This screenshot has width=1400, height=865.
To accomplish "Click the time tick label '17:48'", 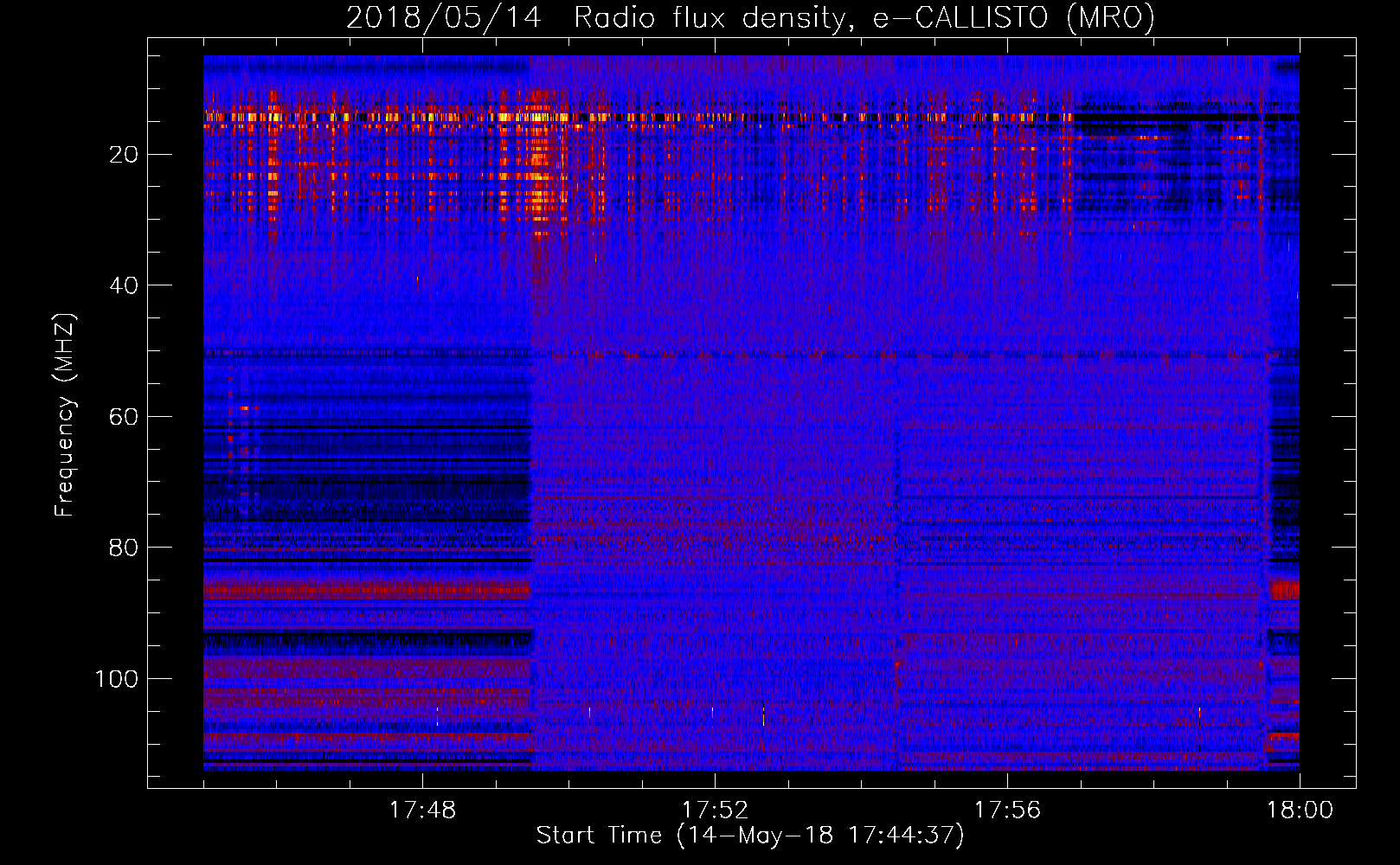I will [x=422, y=811].
